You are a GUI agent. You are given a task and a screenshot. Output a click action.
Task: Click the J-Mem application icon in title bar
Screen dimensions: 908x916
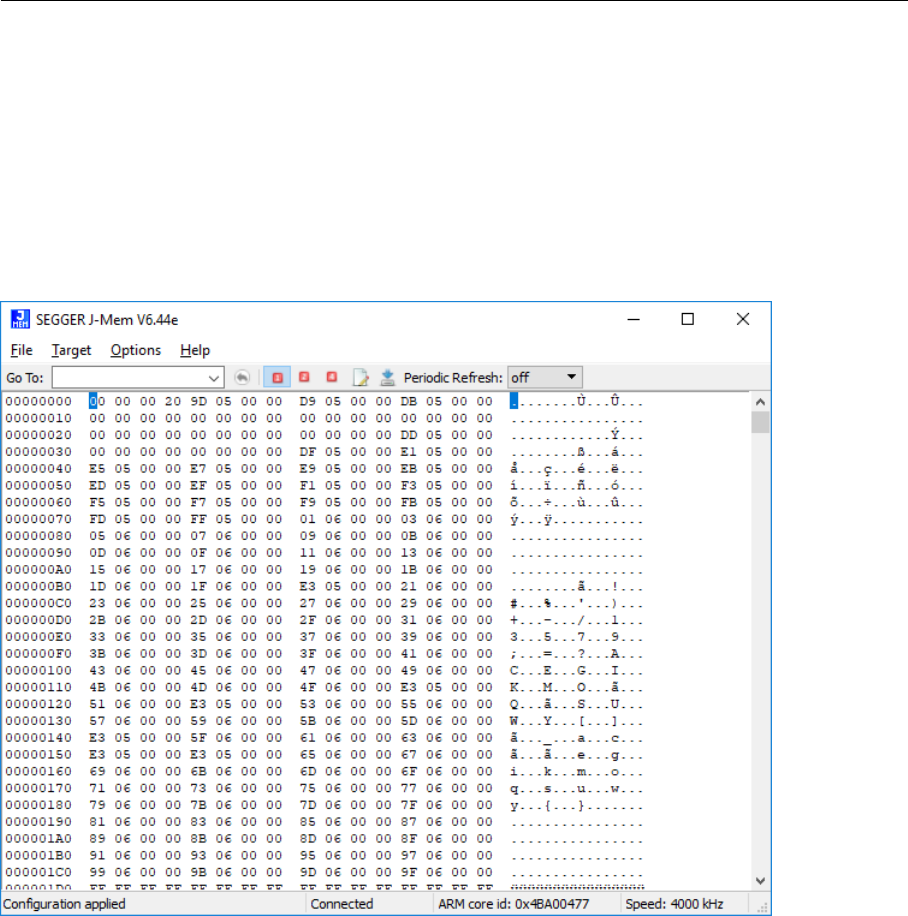pos(19,319)
